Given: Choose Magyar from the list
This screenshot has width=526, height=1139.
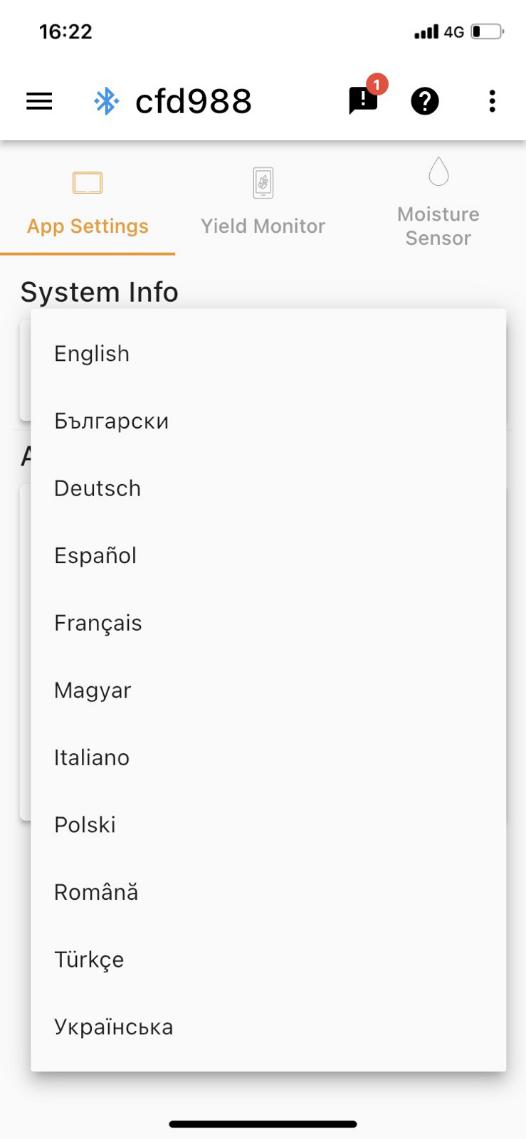Looking at the screenshot, I should point(268,690).
